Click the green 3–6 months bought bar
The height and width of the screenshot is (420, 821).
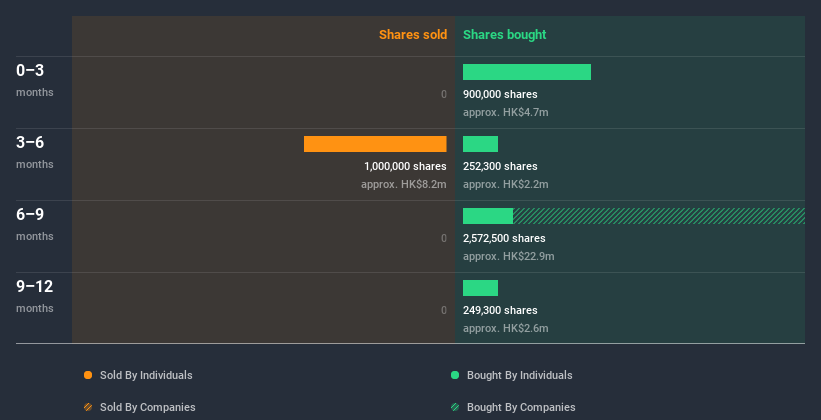(480, 144)
